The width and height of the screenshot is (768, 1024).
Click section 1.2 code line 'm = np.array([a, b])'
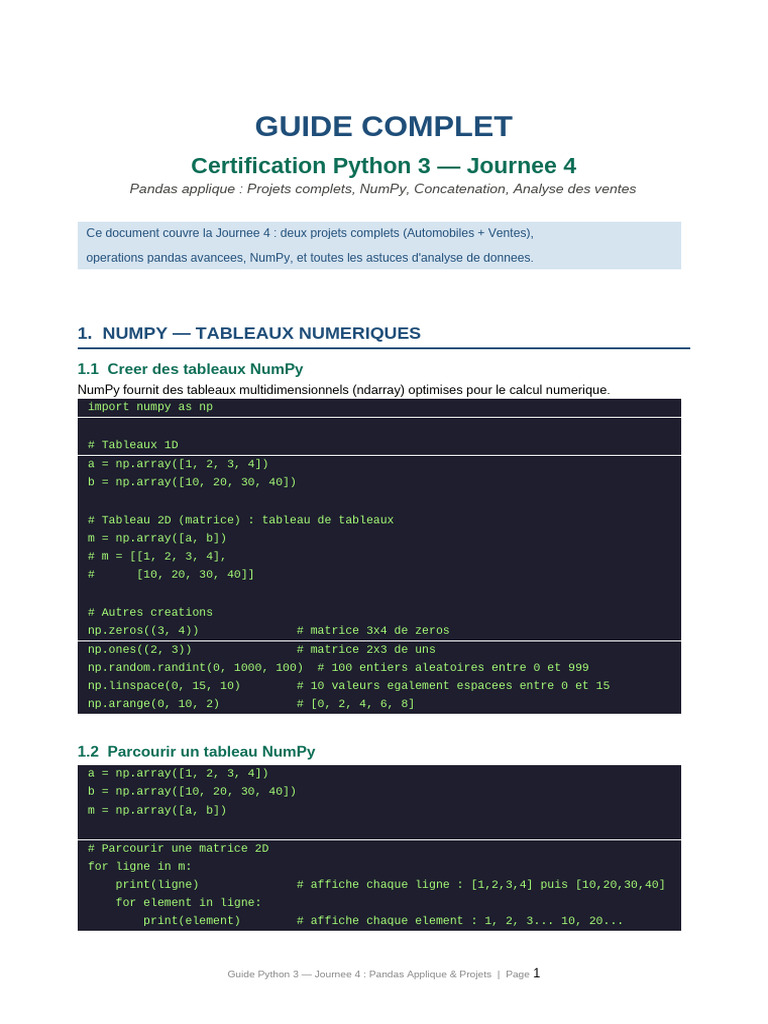(157, 810)
